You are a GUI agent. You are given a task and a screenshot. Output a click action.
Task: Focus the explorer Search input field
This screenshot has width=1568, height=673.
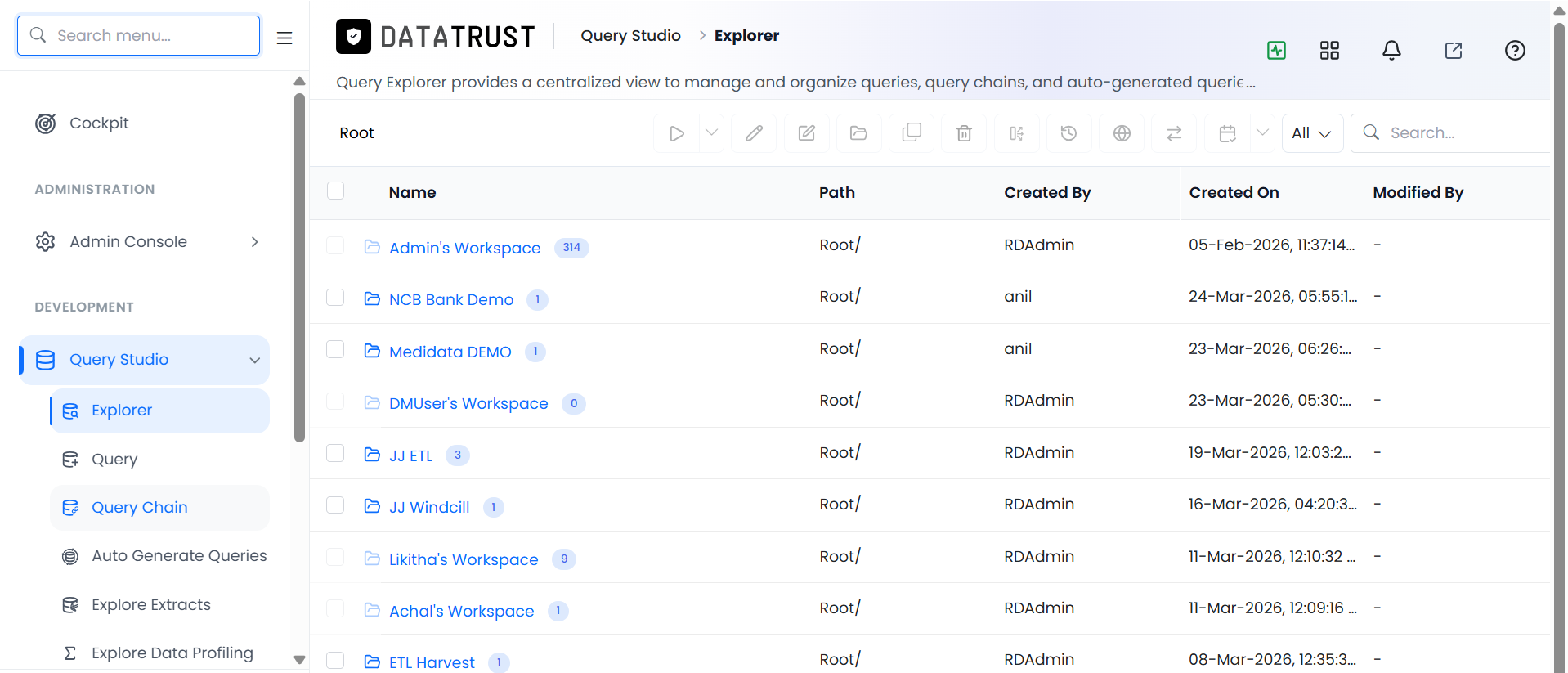(1451, 133)
